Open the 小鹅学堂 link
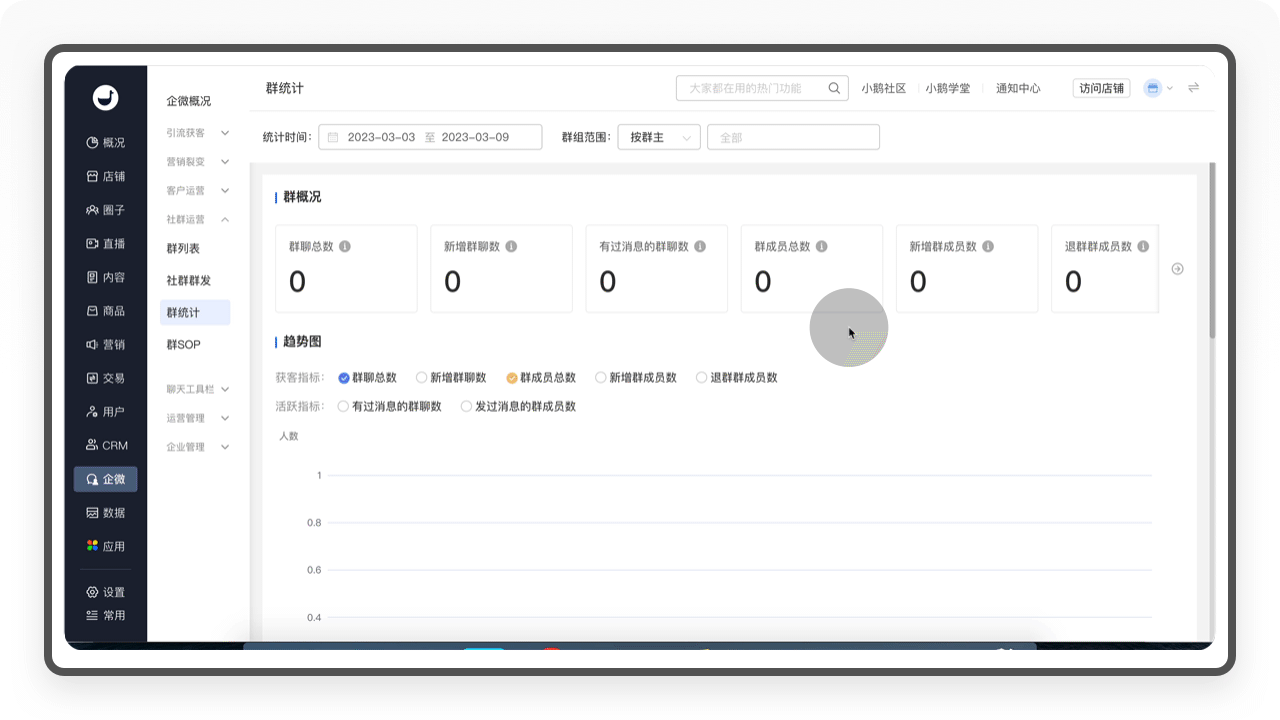Viewport: 1280px width, 720px height. click(x=948, y=88)
